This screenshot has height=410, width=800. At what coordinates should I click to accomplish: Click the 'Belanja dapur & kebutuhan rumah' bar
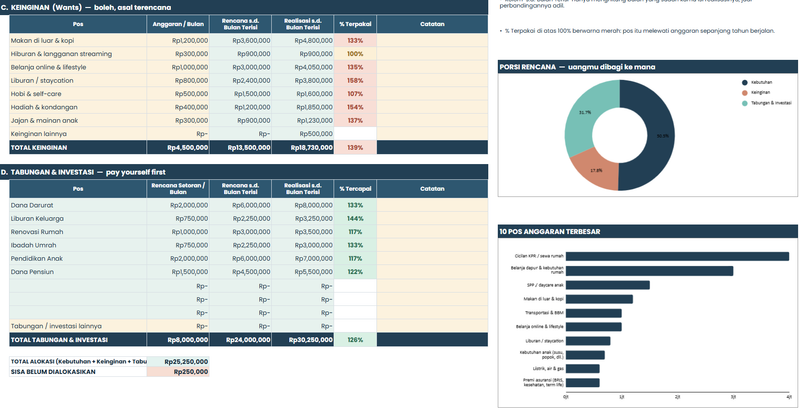[x=649, y=271]
